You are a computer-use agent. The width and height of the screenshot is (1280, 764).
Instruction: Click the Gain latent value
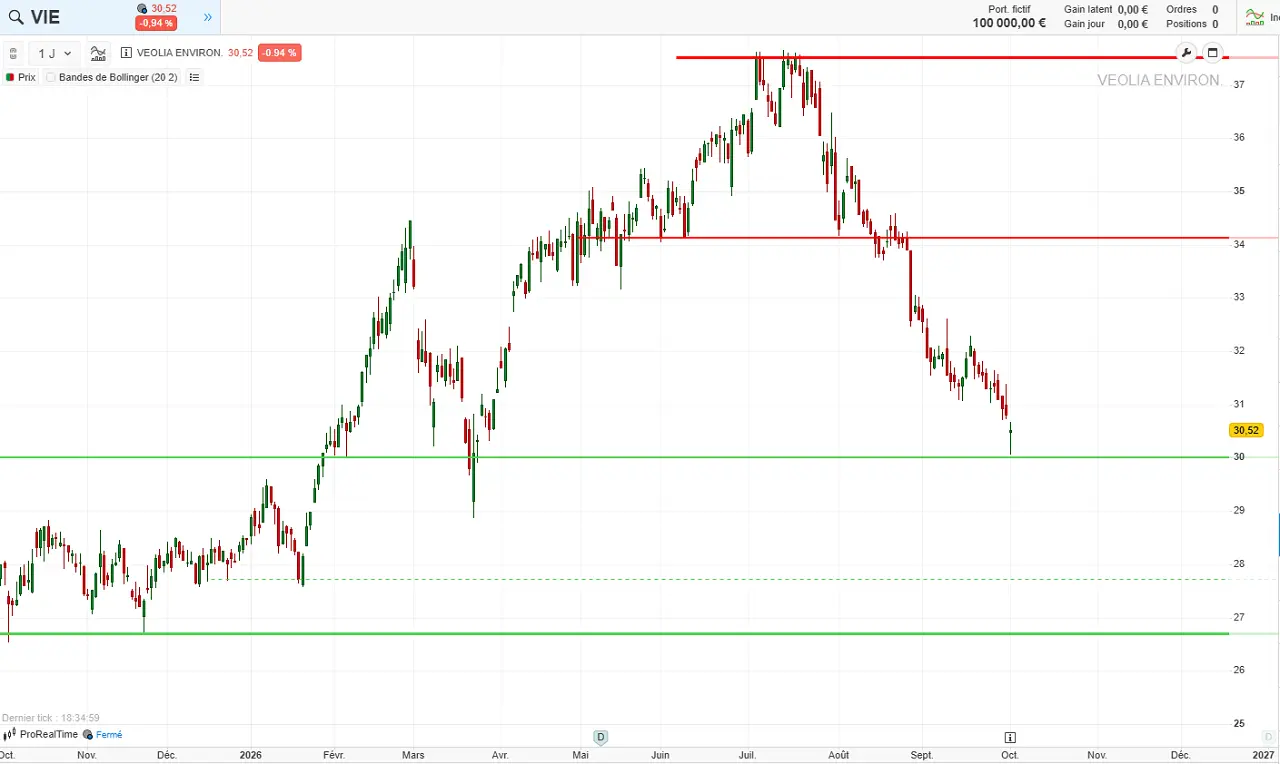tap(1133, 9)
